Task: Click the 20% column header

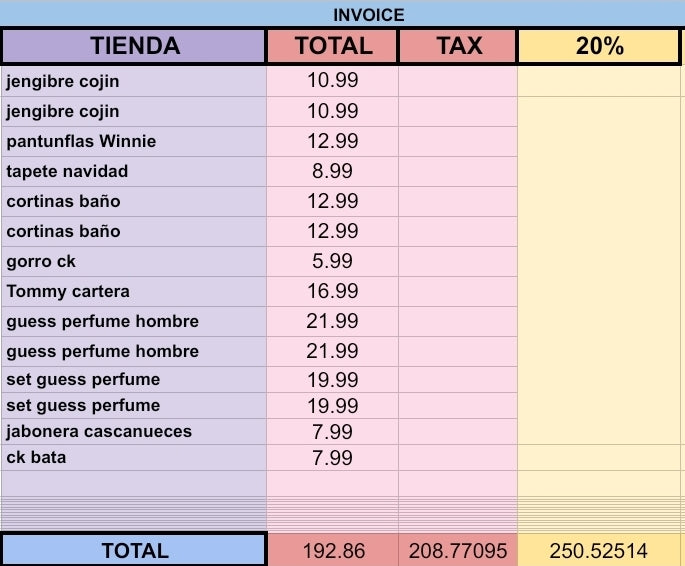Action: [600, 46]
